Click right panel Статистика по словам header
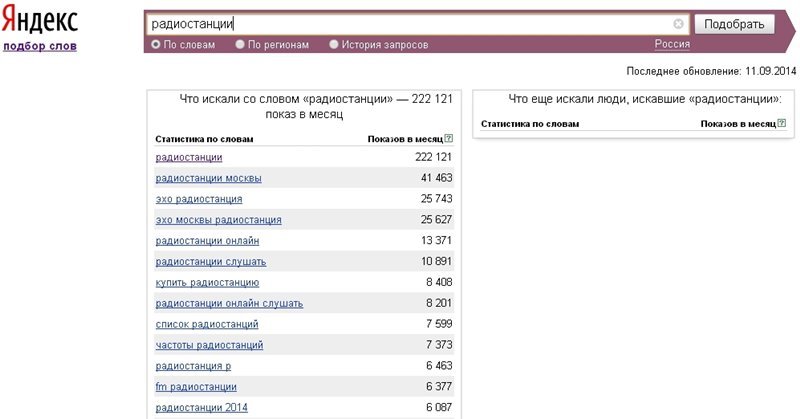Viewport: 800px width, 419px height. tap(530, 124)
